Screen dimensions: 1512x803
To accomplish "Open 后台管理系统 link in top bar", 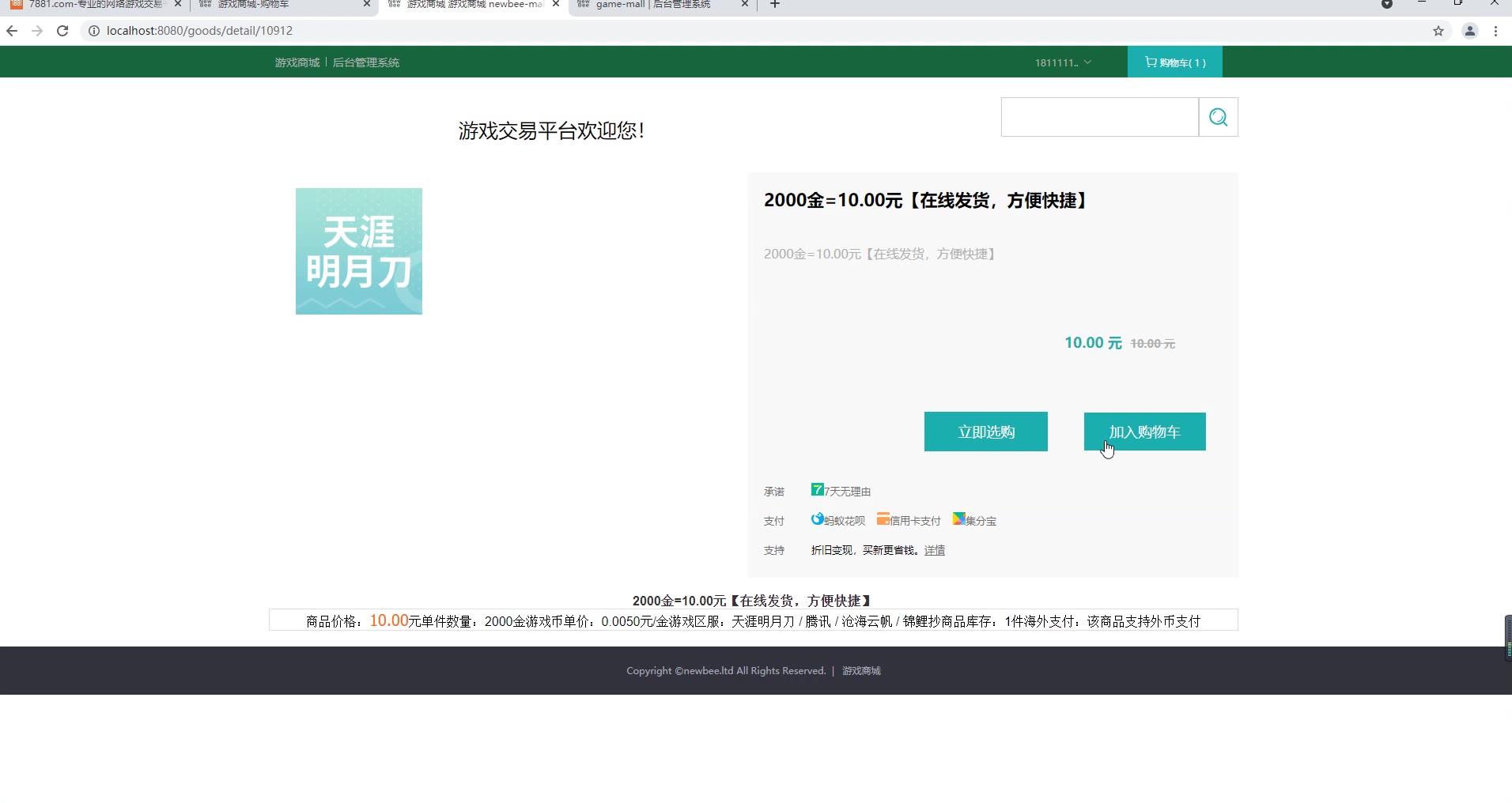I will pos(365,62).
